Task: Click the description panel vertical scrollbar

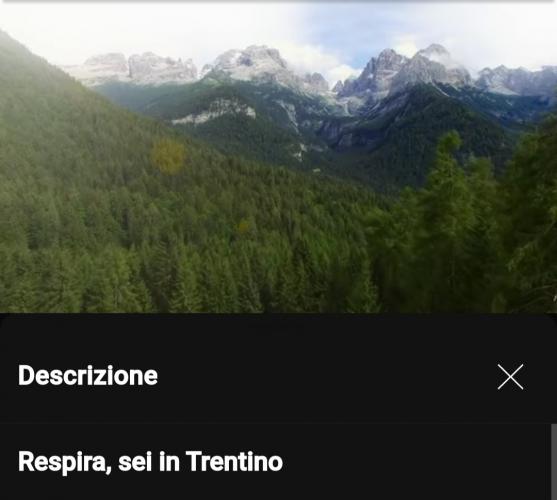Action: [554, 462]
